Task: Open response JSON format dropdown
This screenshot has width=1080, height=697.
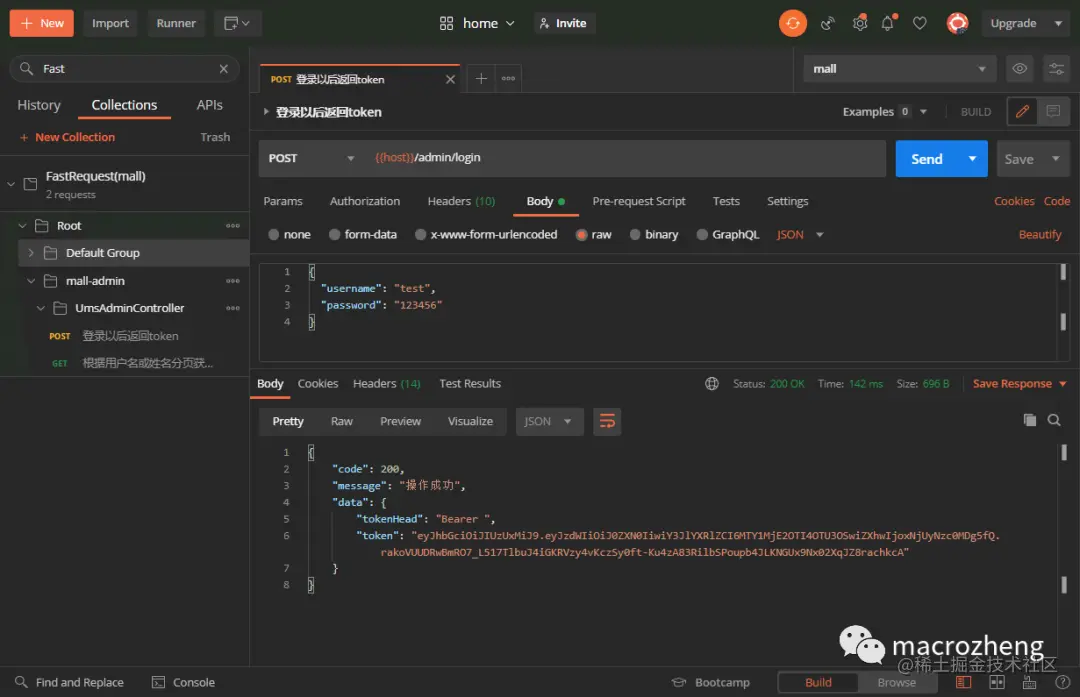Action: click(x=549, y=422)
